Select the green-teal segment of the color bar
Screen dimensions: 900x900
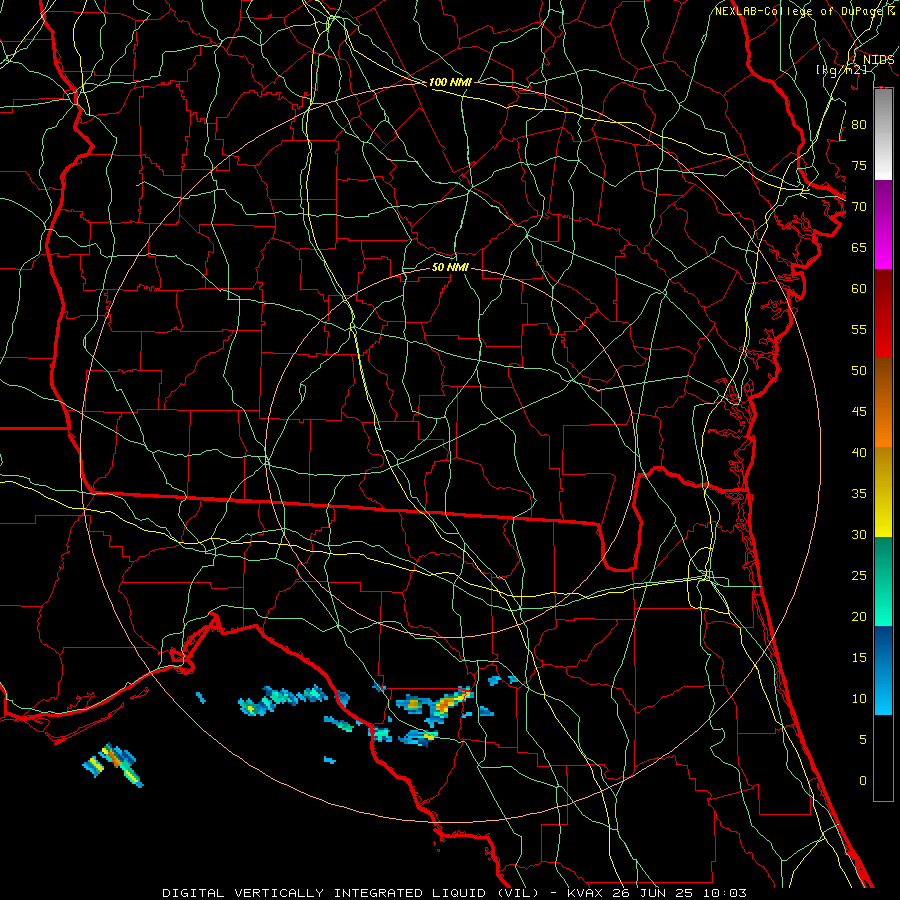pyautogui.click(x=883, y=581)
